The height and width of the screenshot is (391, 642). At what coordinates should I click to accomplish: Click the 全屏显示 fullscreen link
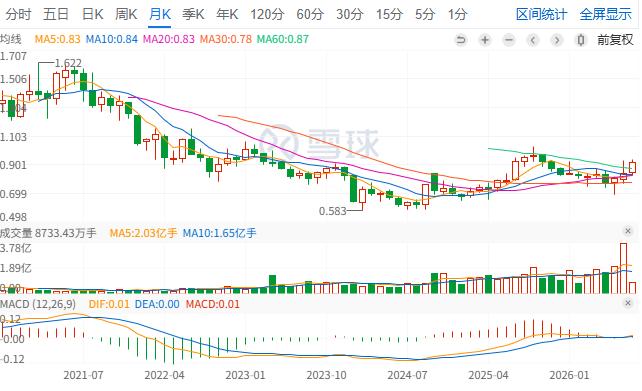pyautogui.click(x=606, y=15)
